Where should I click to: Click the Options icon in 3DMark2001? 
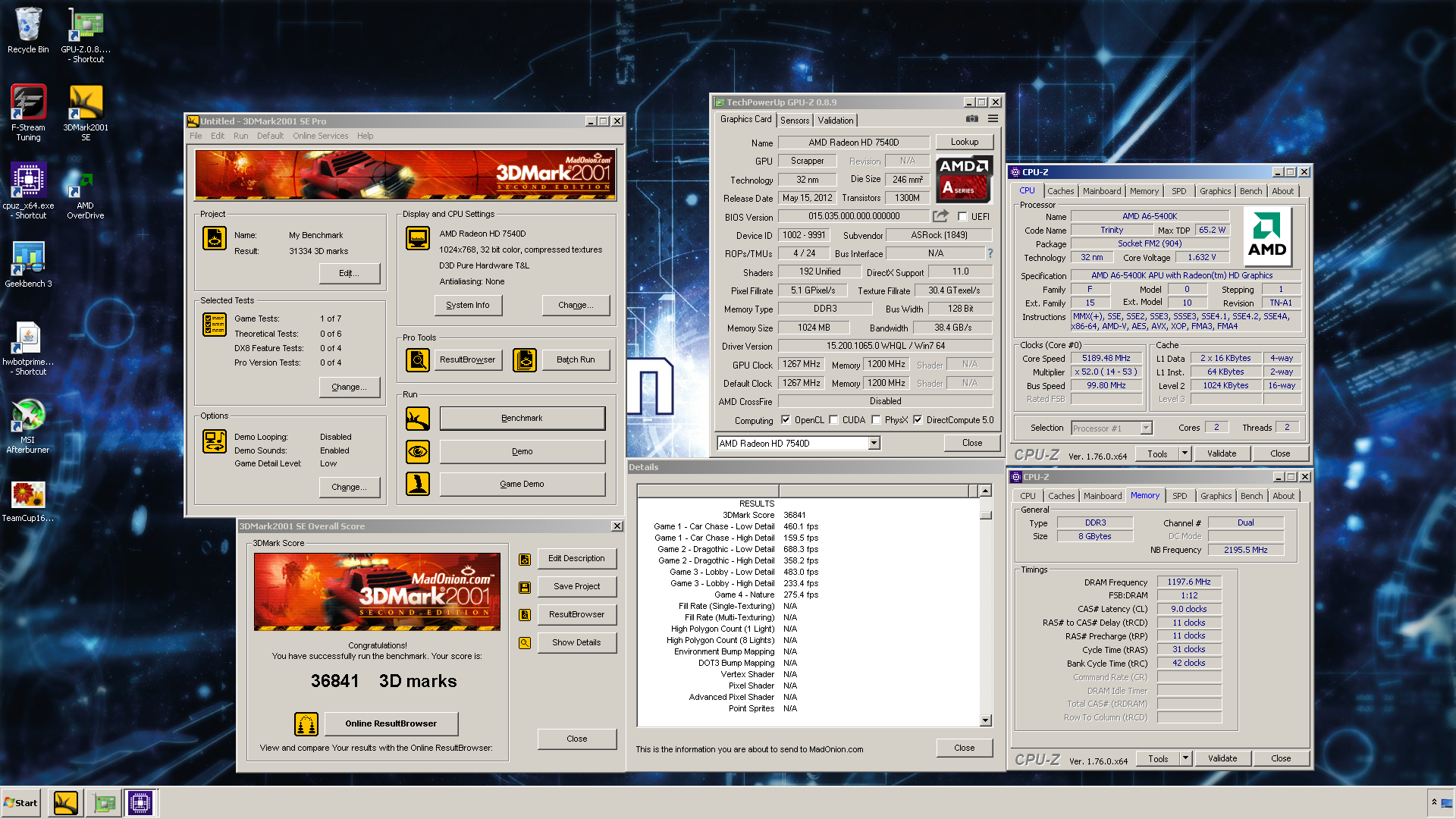pyautogui.click(x=215, y=441)
